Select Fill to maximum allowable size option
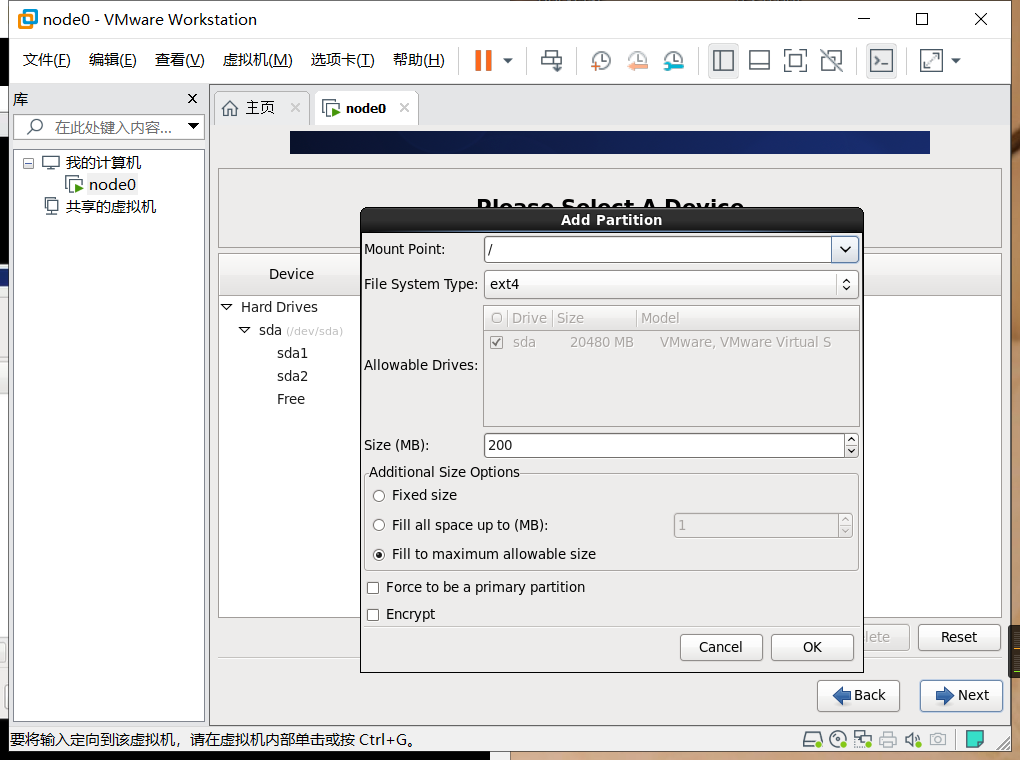 pos(379,555)
